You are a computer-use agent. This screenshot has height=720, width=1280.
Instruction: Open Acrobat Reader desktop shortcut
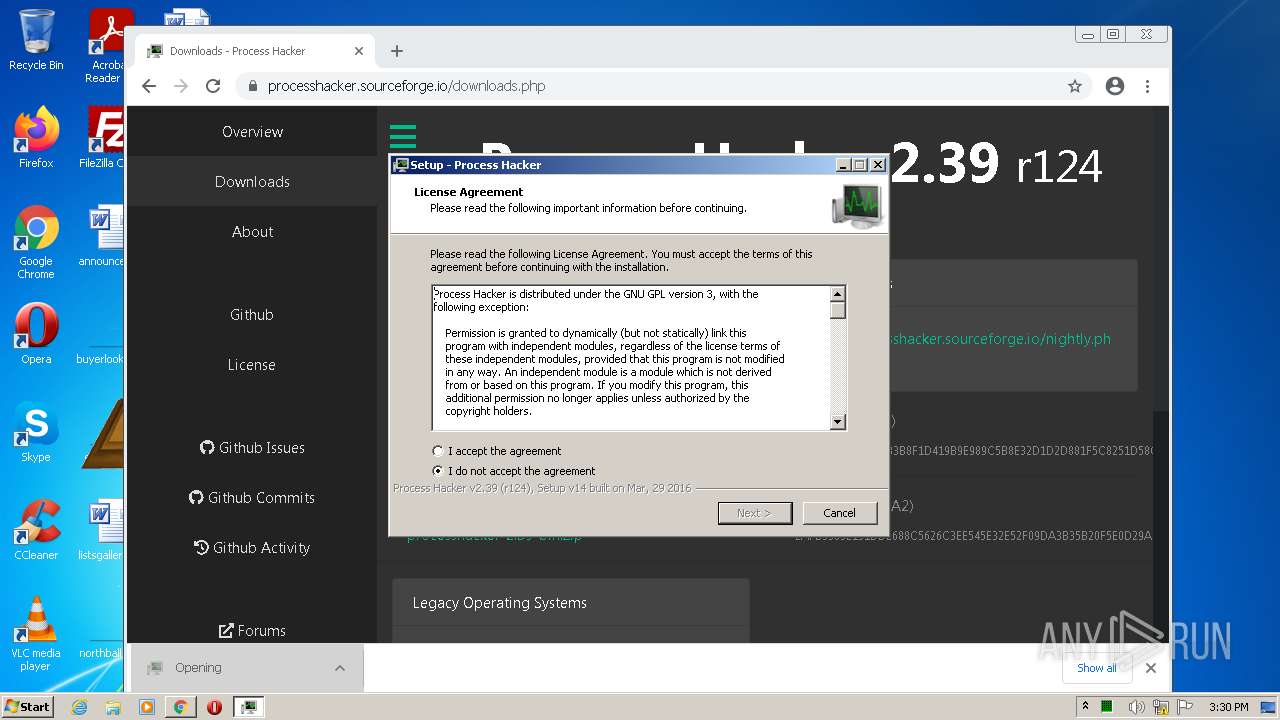(108, 46)
